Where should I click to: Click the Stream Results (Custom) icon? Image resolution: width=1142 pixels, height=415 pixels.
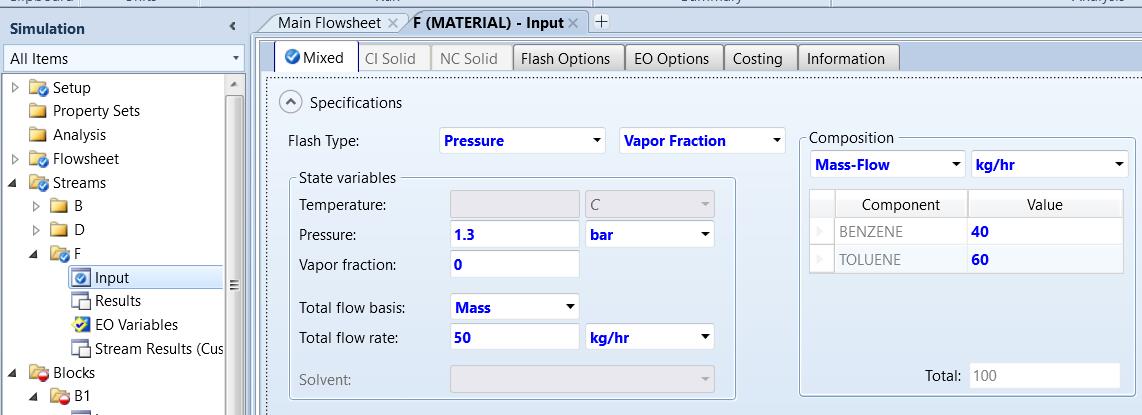(x=81, y=349)
